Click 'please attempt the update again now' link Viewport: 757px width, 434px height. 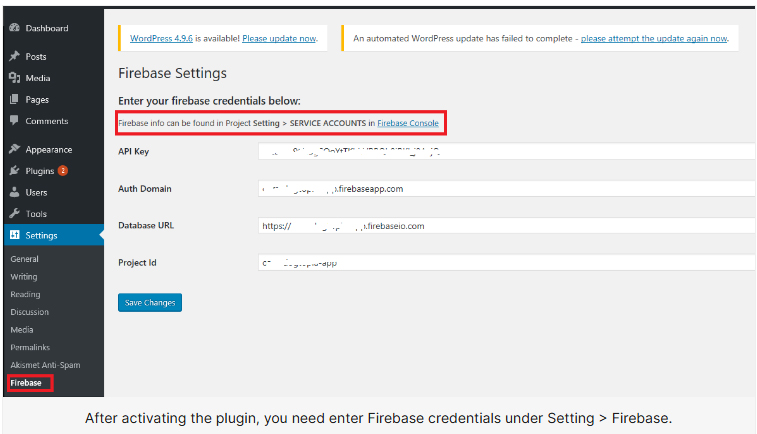[654, 39]
